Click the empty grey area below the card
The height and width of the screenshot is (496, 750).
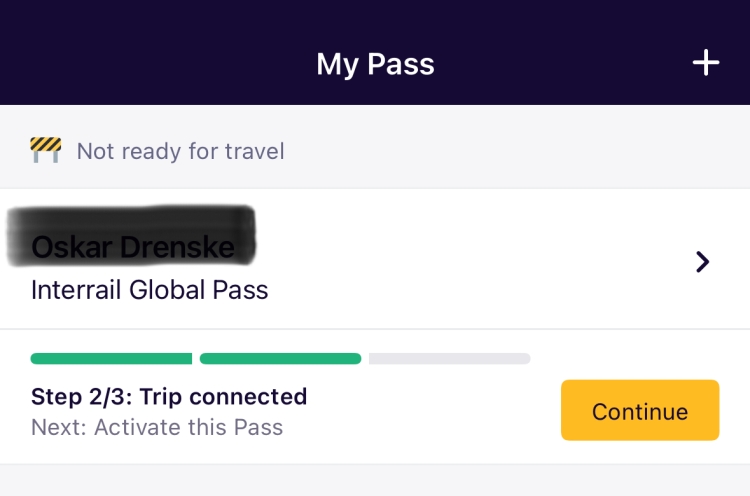[375, 480]
